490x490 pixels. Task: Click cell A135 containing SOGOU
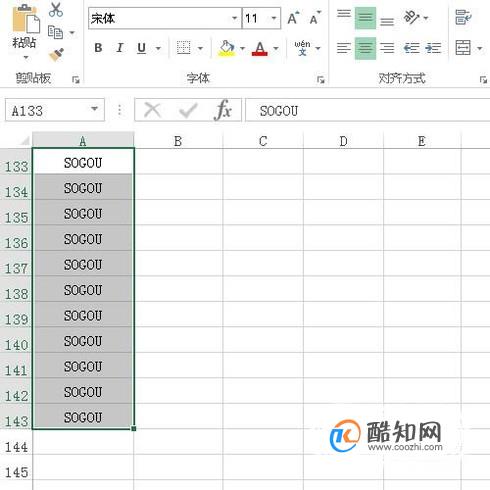83,213
